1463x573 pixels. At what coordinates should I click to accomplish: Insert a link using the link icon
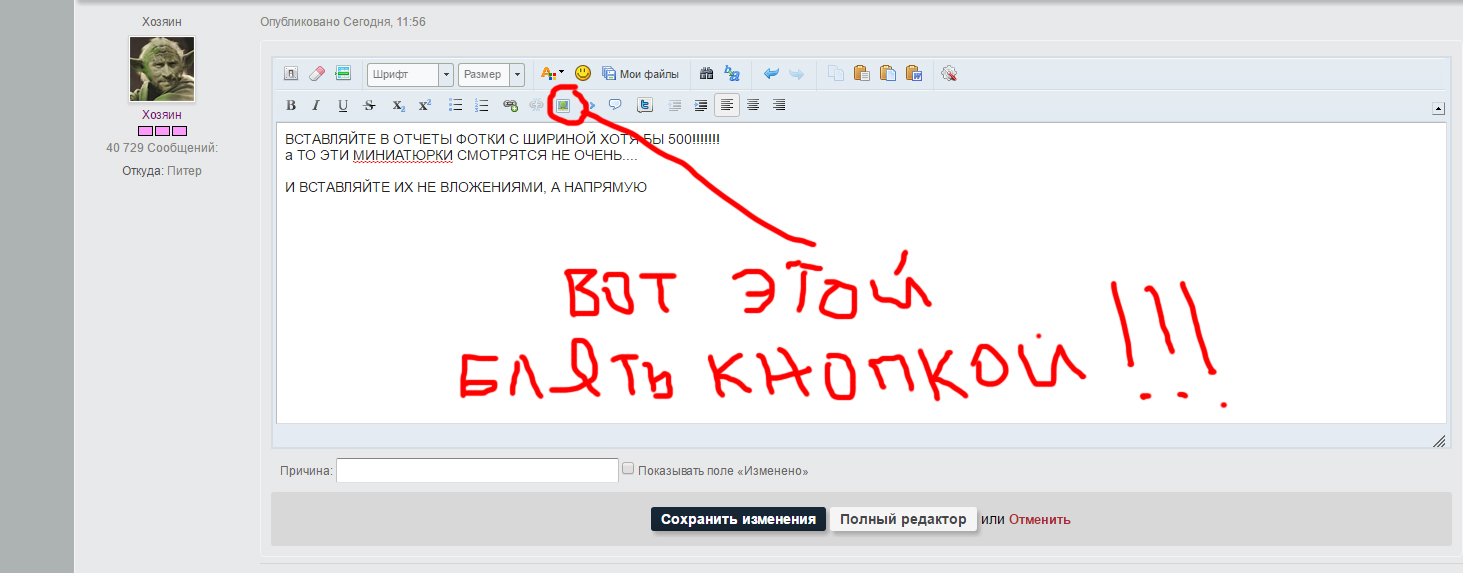(x=510, y=105)
